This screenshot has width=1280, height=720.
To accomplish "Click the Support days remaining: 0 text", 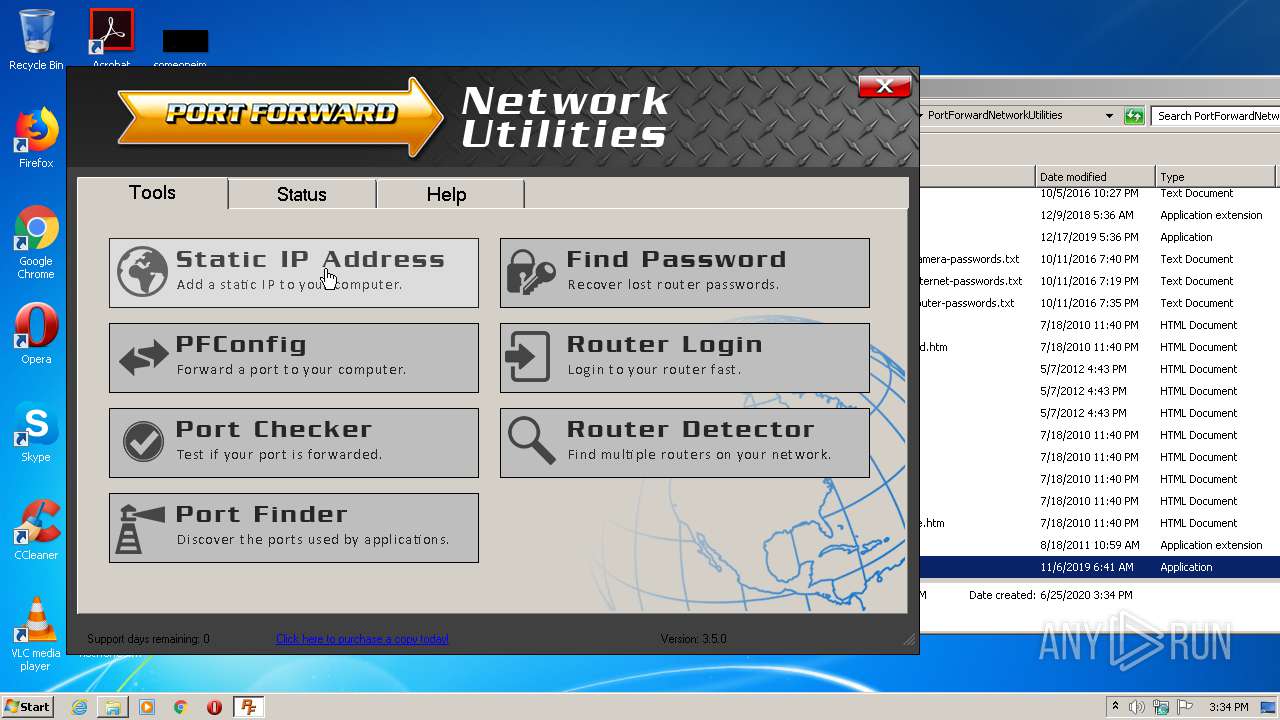I will pyautogui.click(x=148, y=639).
